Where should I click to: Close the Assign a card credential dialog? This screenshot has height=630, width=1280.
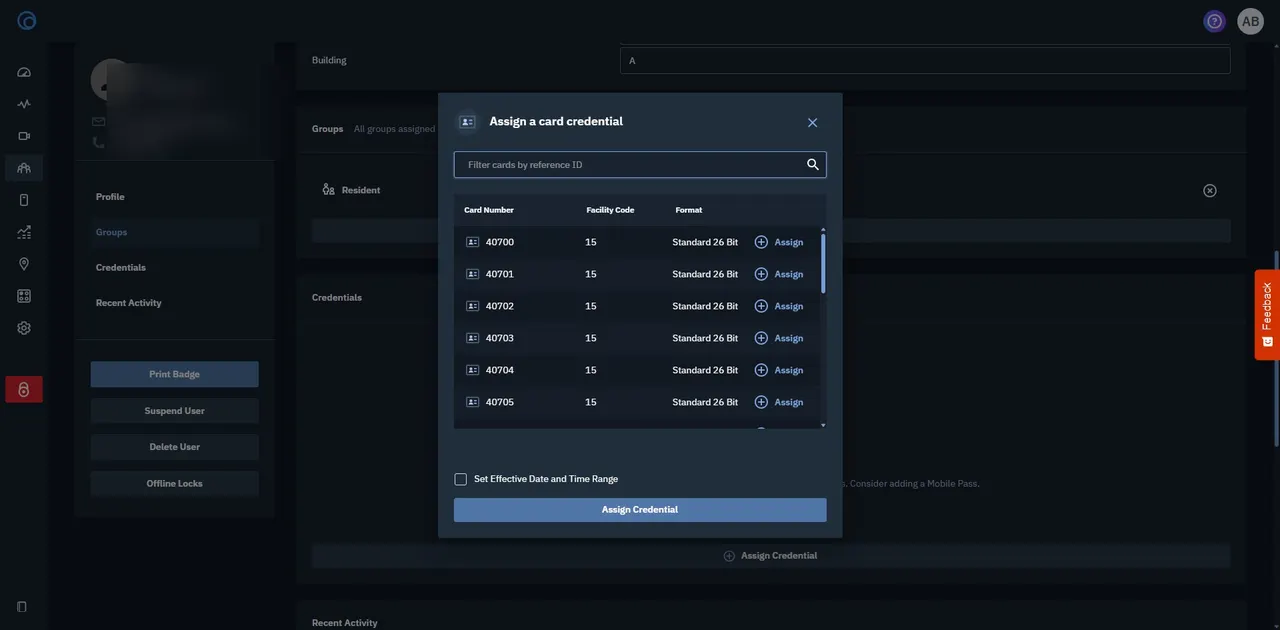pos(812,122)
